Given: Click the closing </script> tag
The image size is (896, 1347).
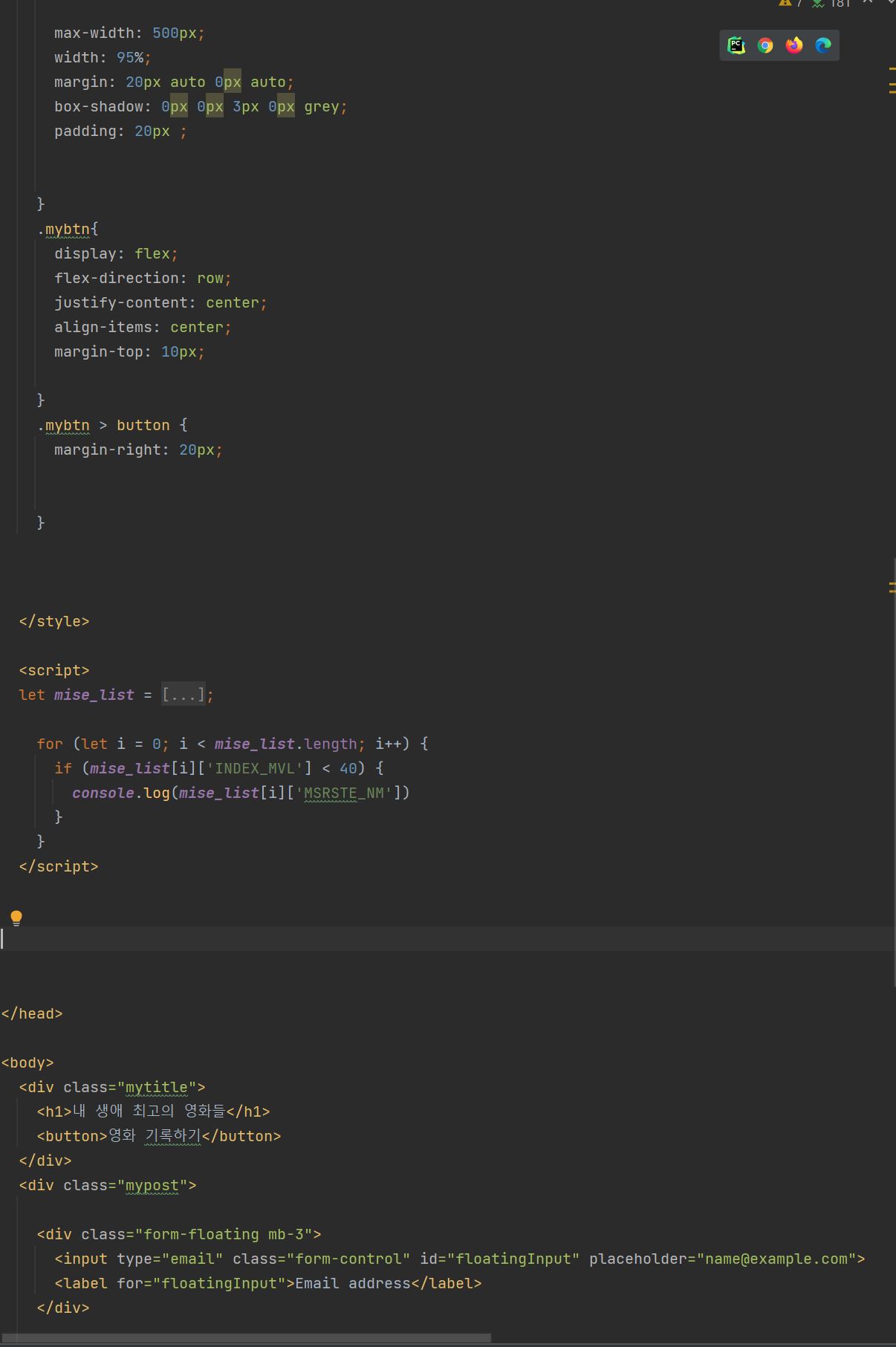Looking at the screenshot, I should click(59, 866).
